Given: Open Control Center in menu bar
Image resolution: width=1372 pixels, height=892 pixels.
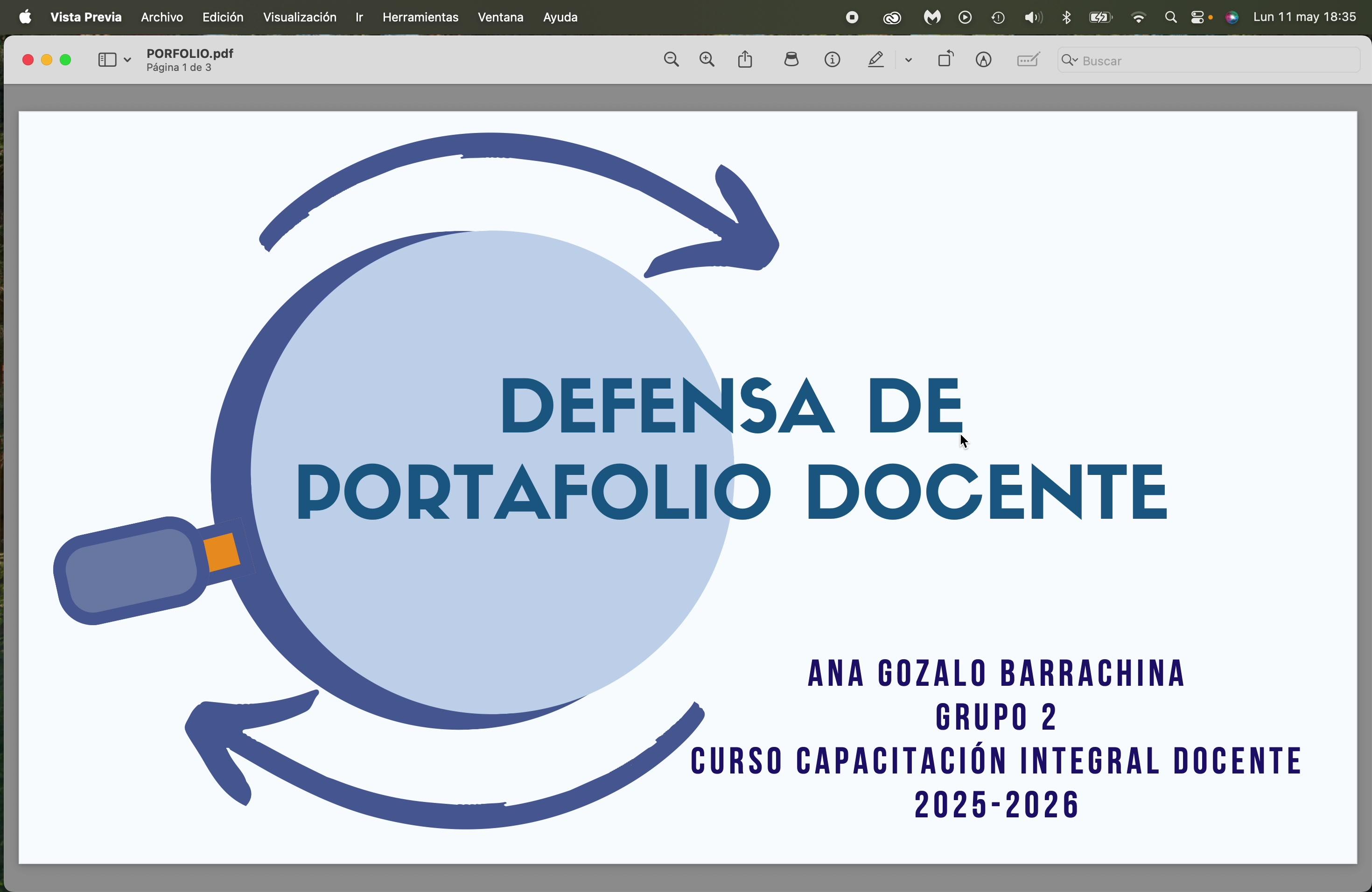Looking at the screenshot, I should tap(1200, 18).
